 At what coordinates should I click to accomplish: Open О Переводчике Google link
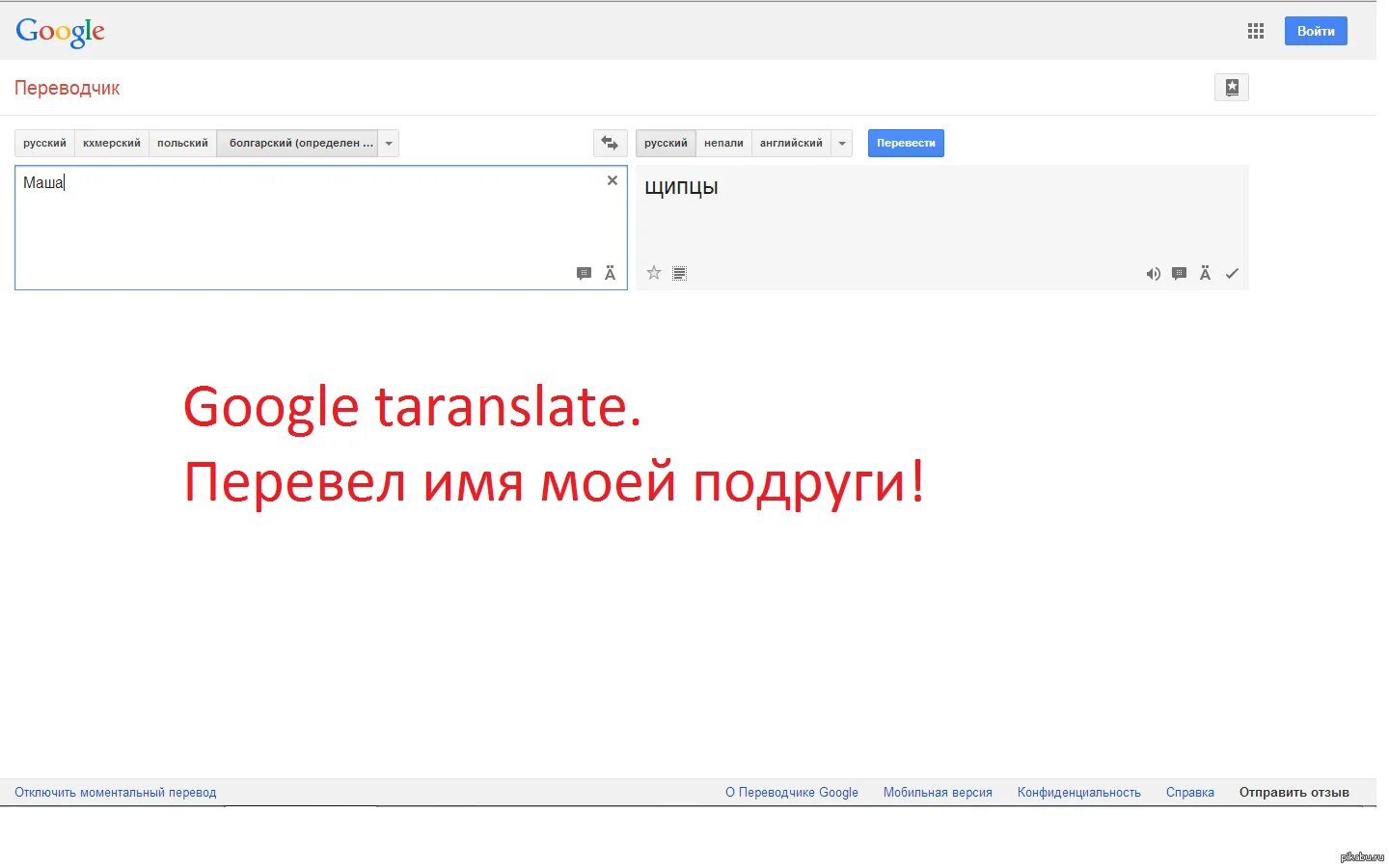coord(792,792)
